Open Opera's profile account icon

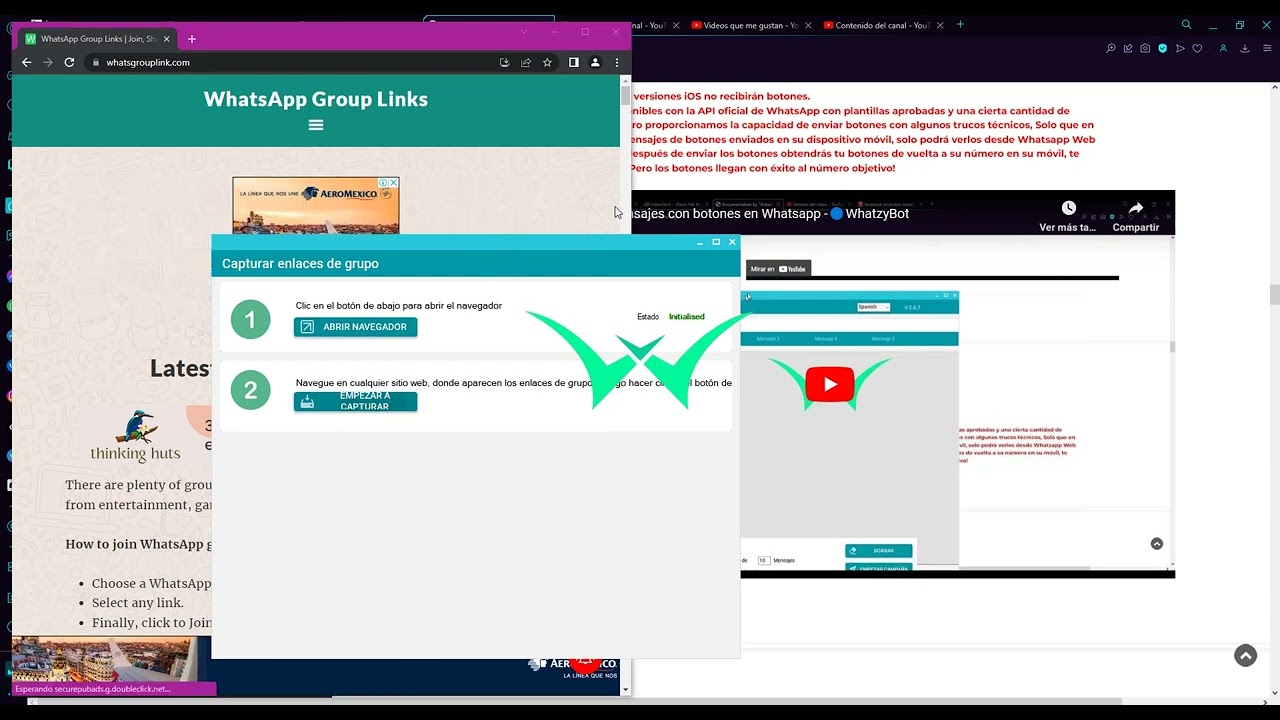click(1223, 48)
